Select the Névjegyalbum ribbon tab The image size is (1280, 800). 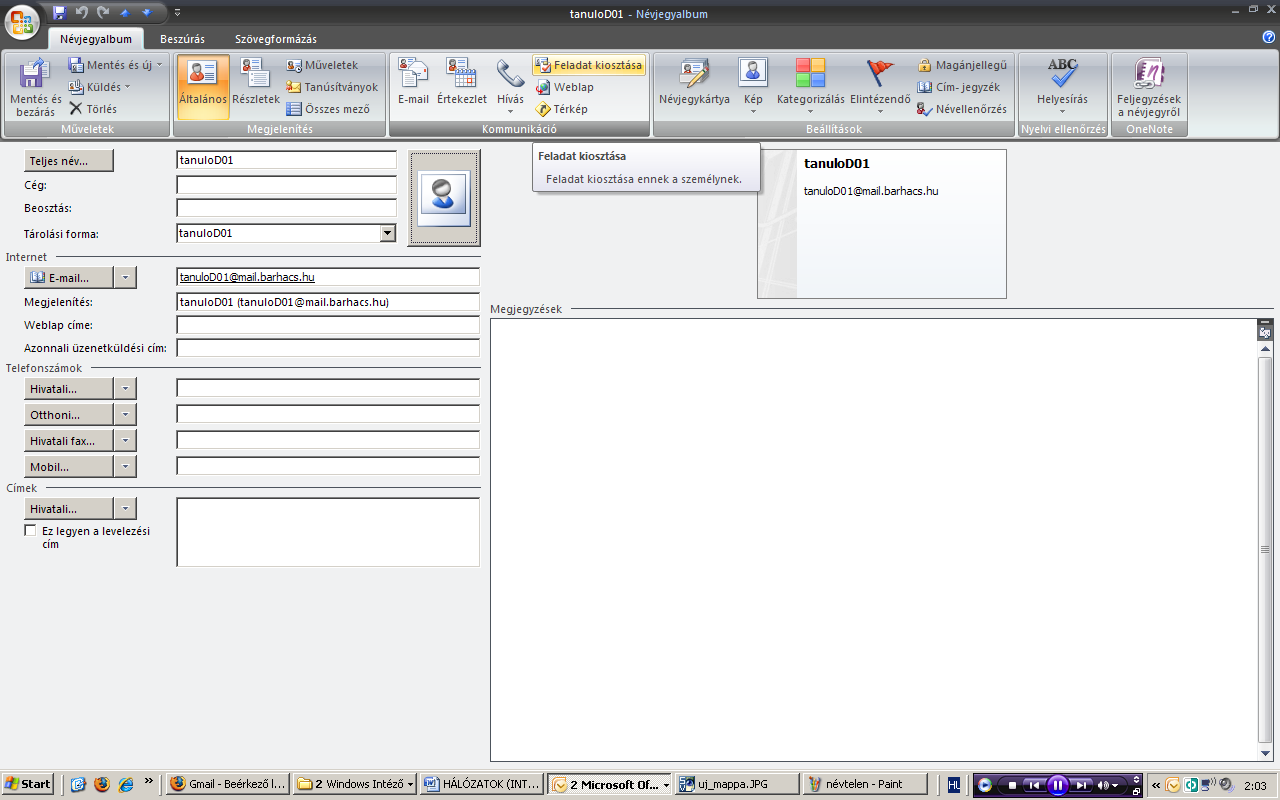[x=96, y=39]
